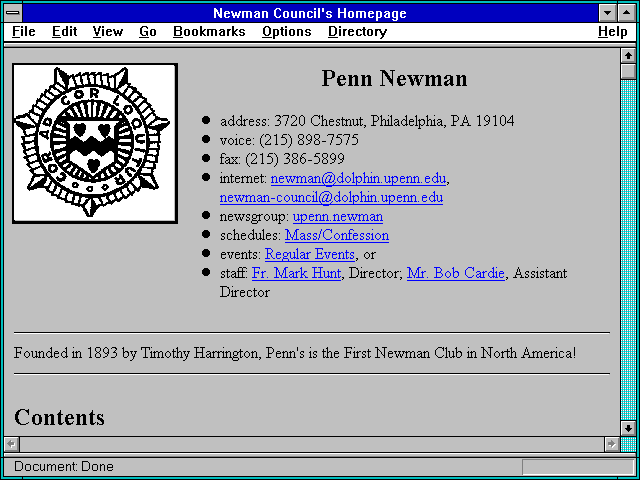
Task: Click the horizontal scrollbar track
Action: [311, 444]
